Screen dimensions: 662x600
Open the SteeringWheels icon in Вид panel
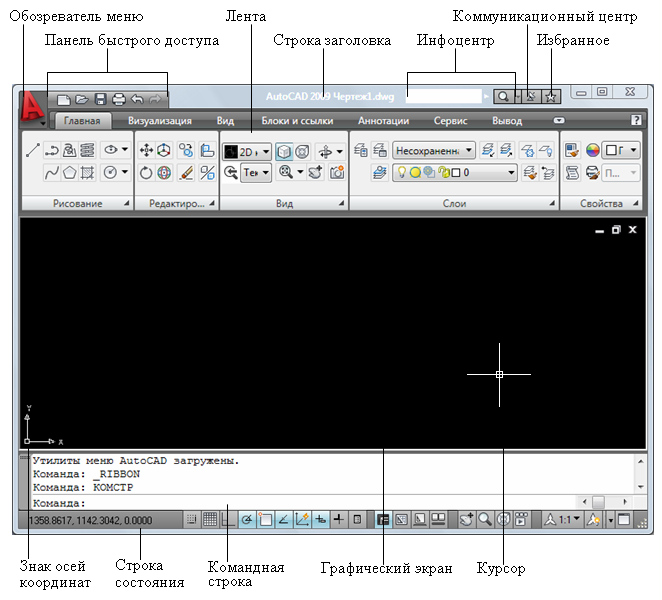click(302, 151)
